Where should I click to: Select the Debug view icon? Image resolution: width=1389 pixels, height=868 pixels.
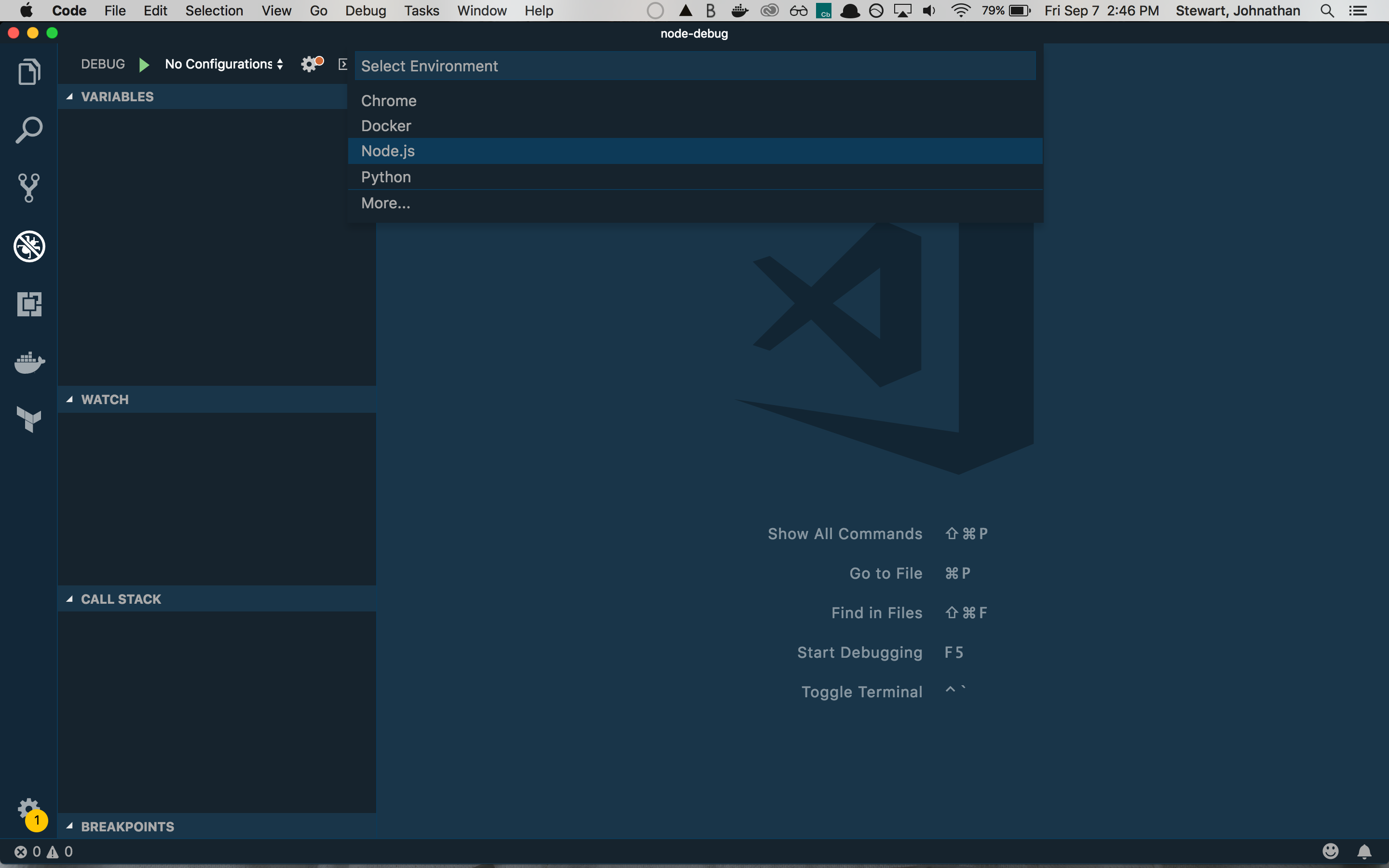[x=29, y=246]
